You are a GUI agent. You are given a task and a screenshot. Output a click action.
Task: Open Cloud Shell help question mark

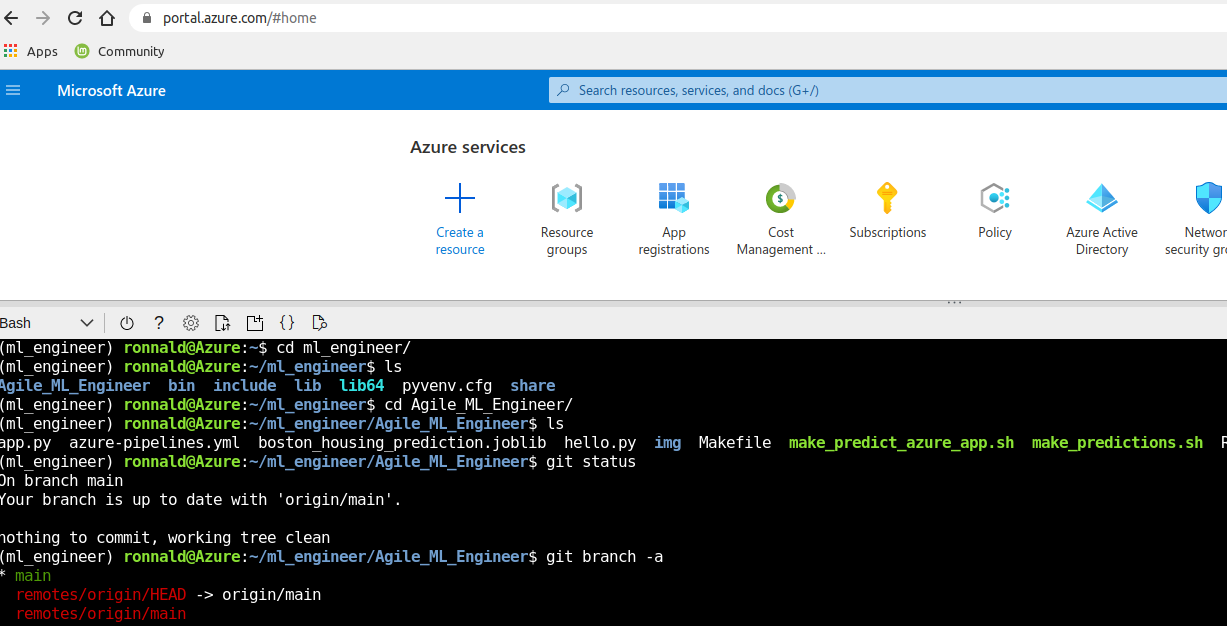pos(158,323)
